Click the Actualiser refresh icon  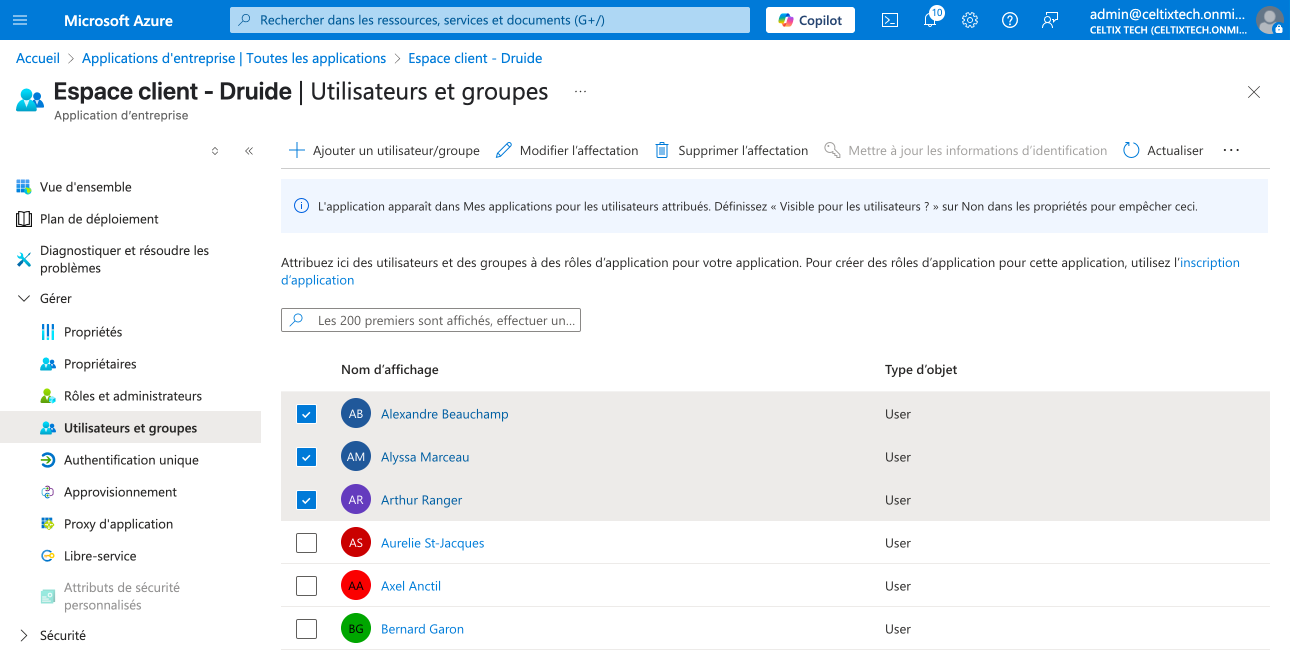1131,150
